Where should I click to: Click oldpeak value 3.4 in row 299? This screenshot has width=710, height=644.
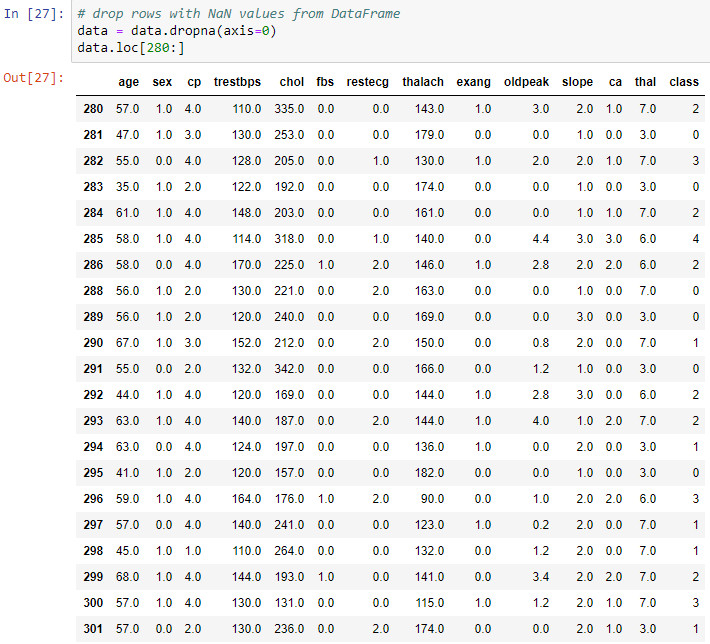click(541, 577)
